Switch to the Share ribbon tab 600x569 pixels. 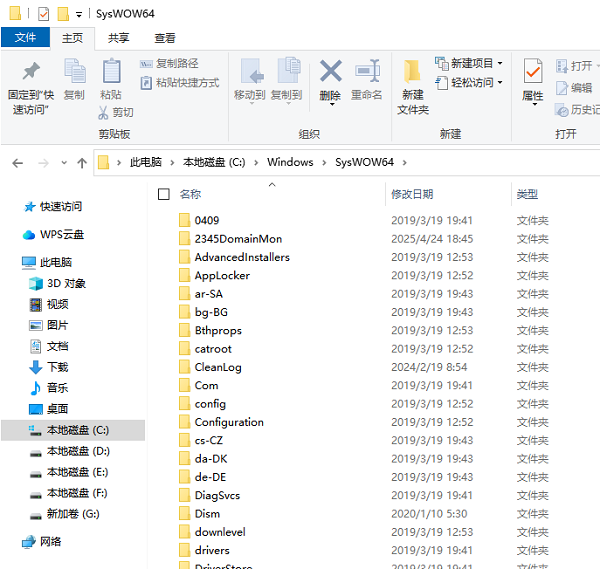(x=119, y=38)
